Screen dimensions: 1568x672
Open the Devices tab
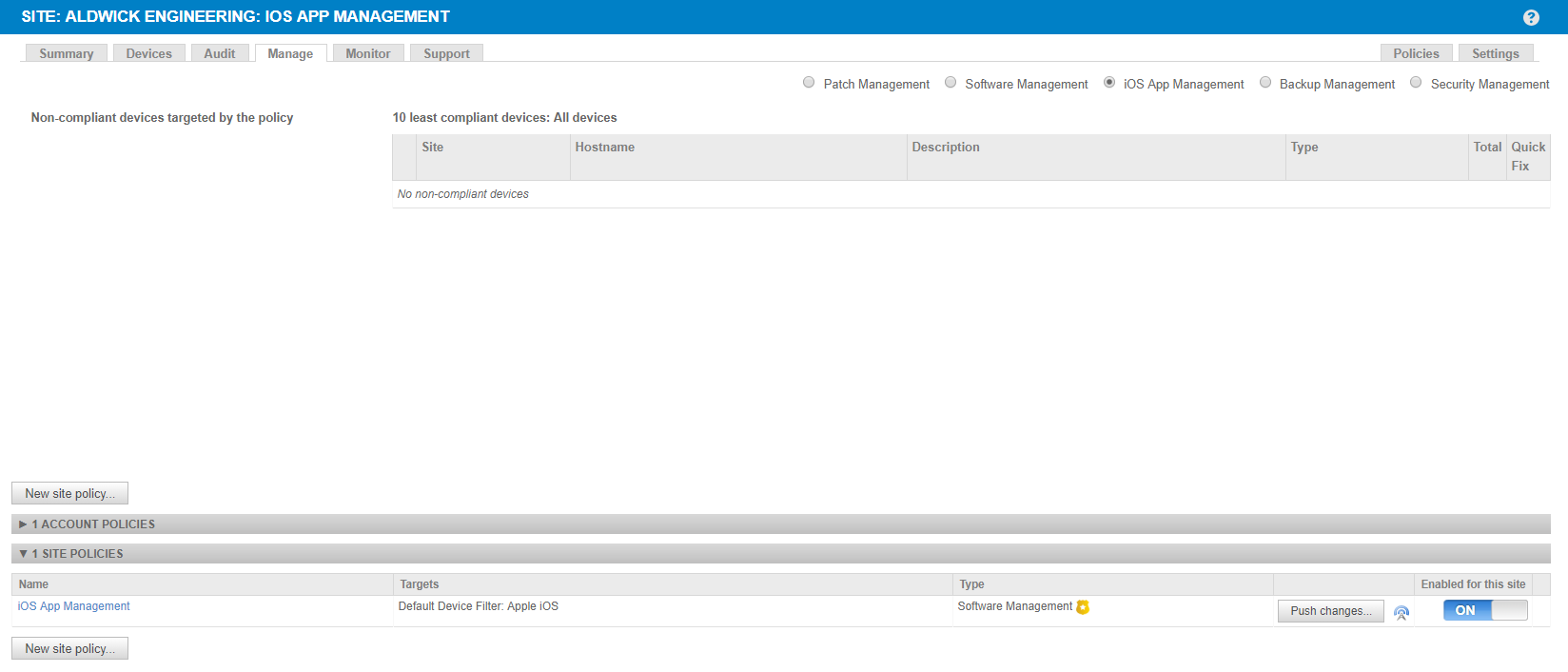coord(149,54)
